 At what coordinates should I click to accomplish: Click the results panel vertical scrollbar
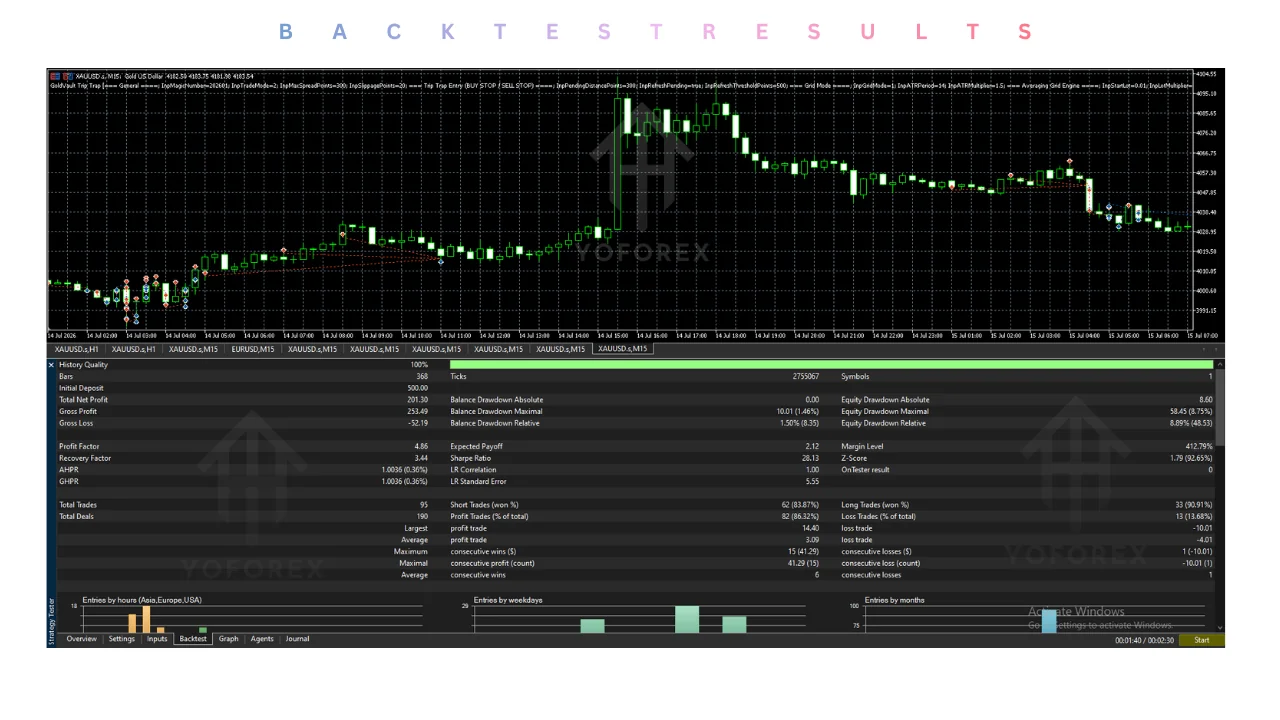coord(1220,410)
